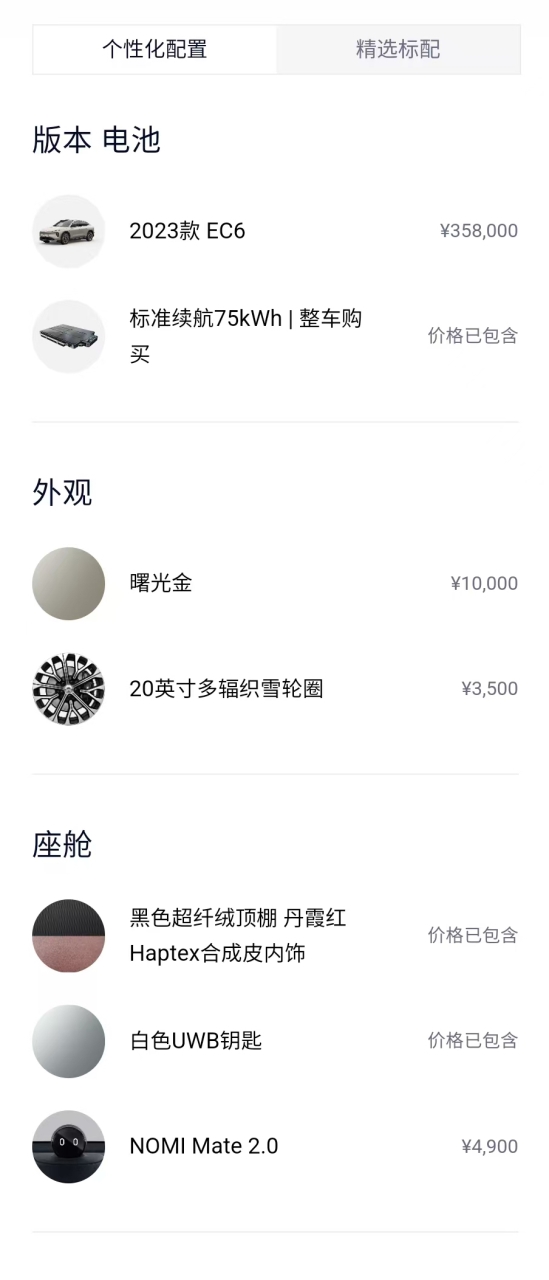Open the 精选标配 tab
This screenshot has height=1280, width=549.
tap(398, 49)
